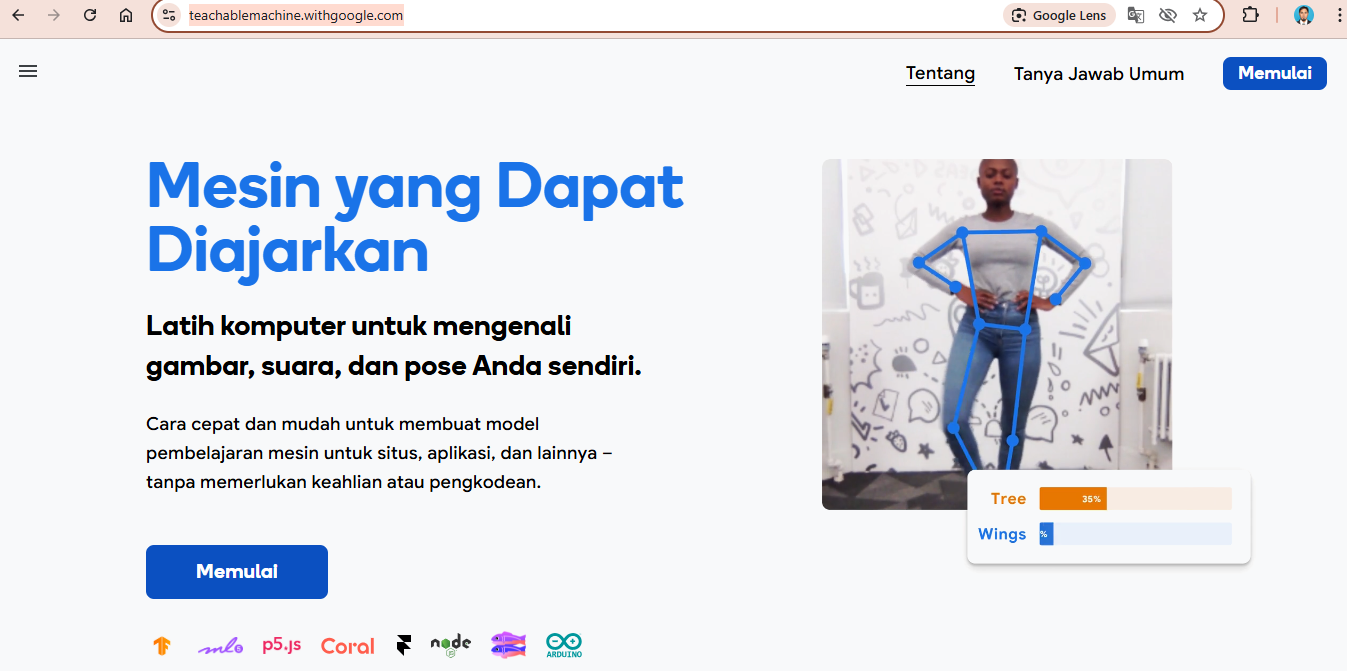Click the header Memulai button
The height and width of the screenshot is (671, 1347).
pos(1275,73)
